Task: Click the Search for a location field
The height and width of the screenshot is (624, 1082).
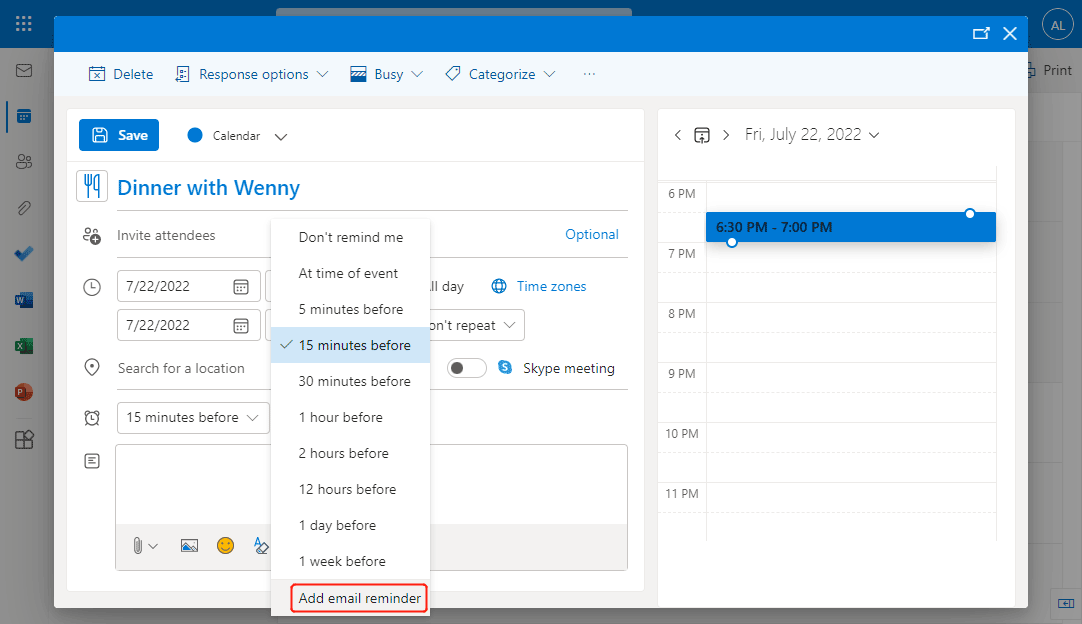Action: 181,368
